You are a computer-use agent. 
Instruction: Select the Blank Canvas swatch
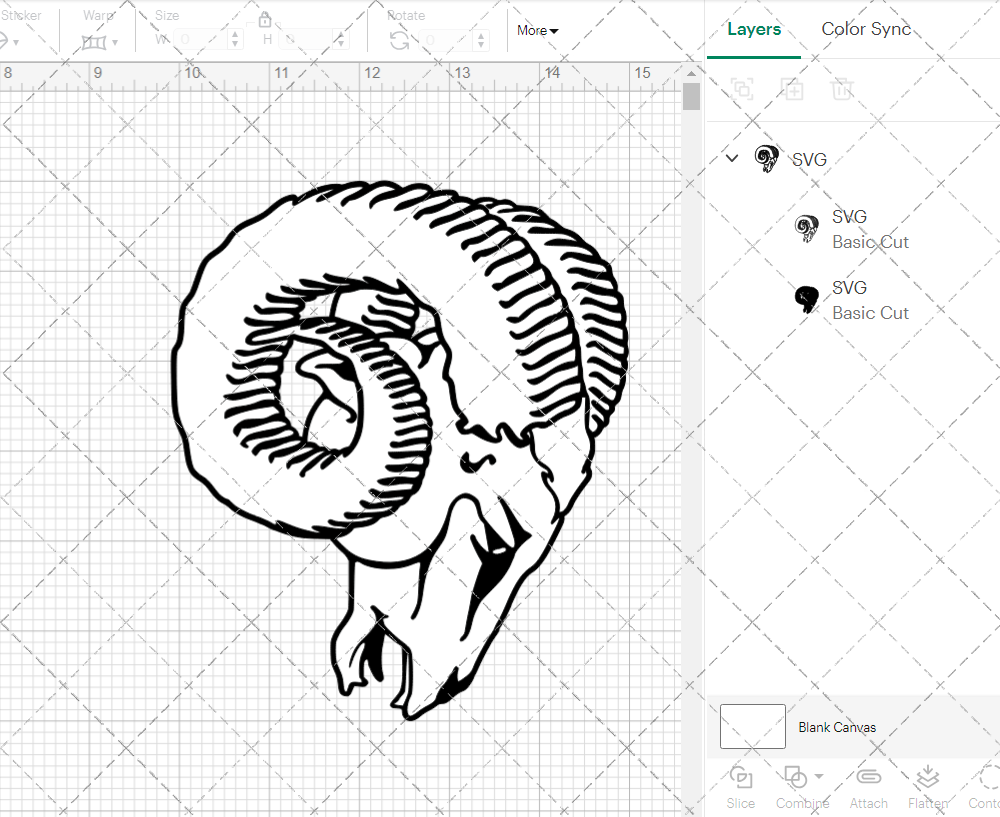[x=753, y=726]
